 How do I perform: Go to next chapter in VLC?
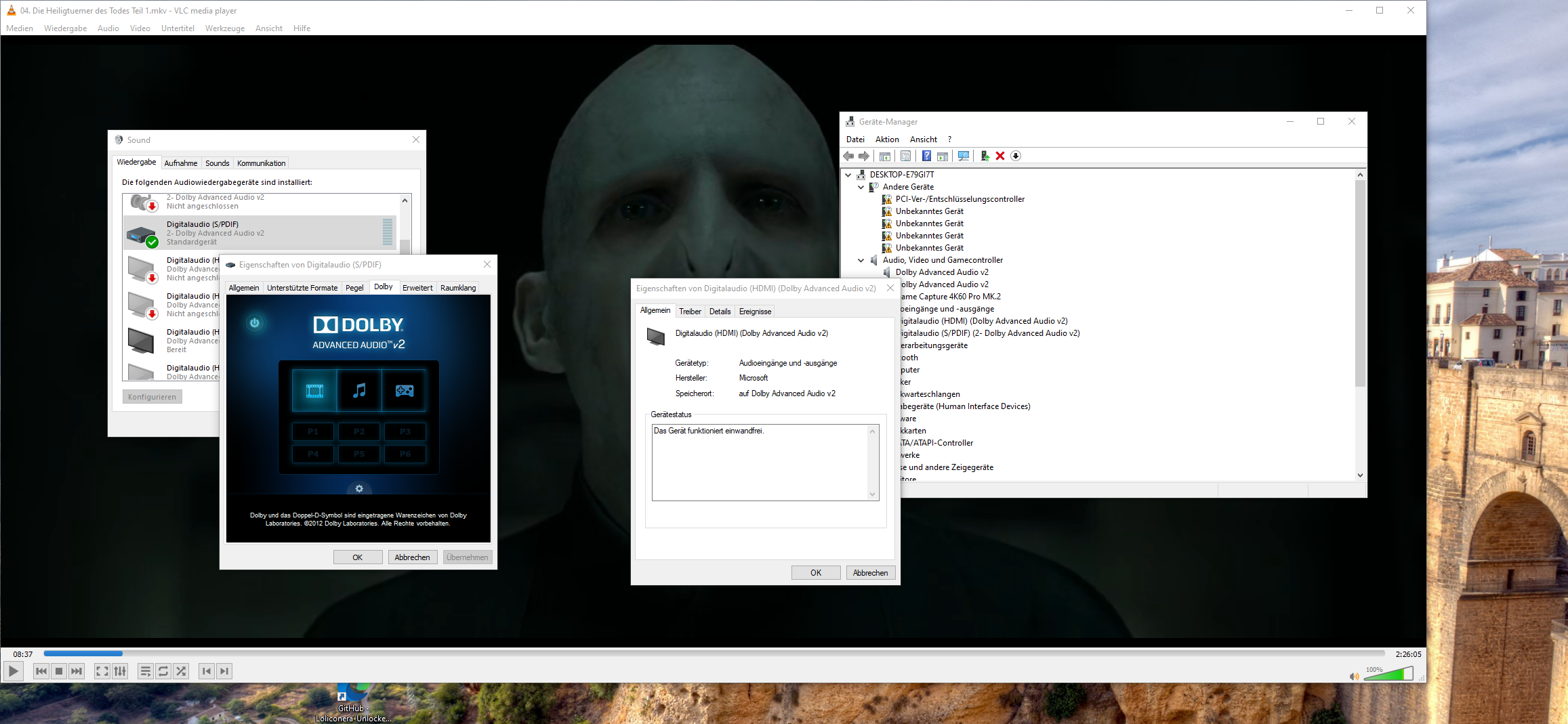click(224, 671)
